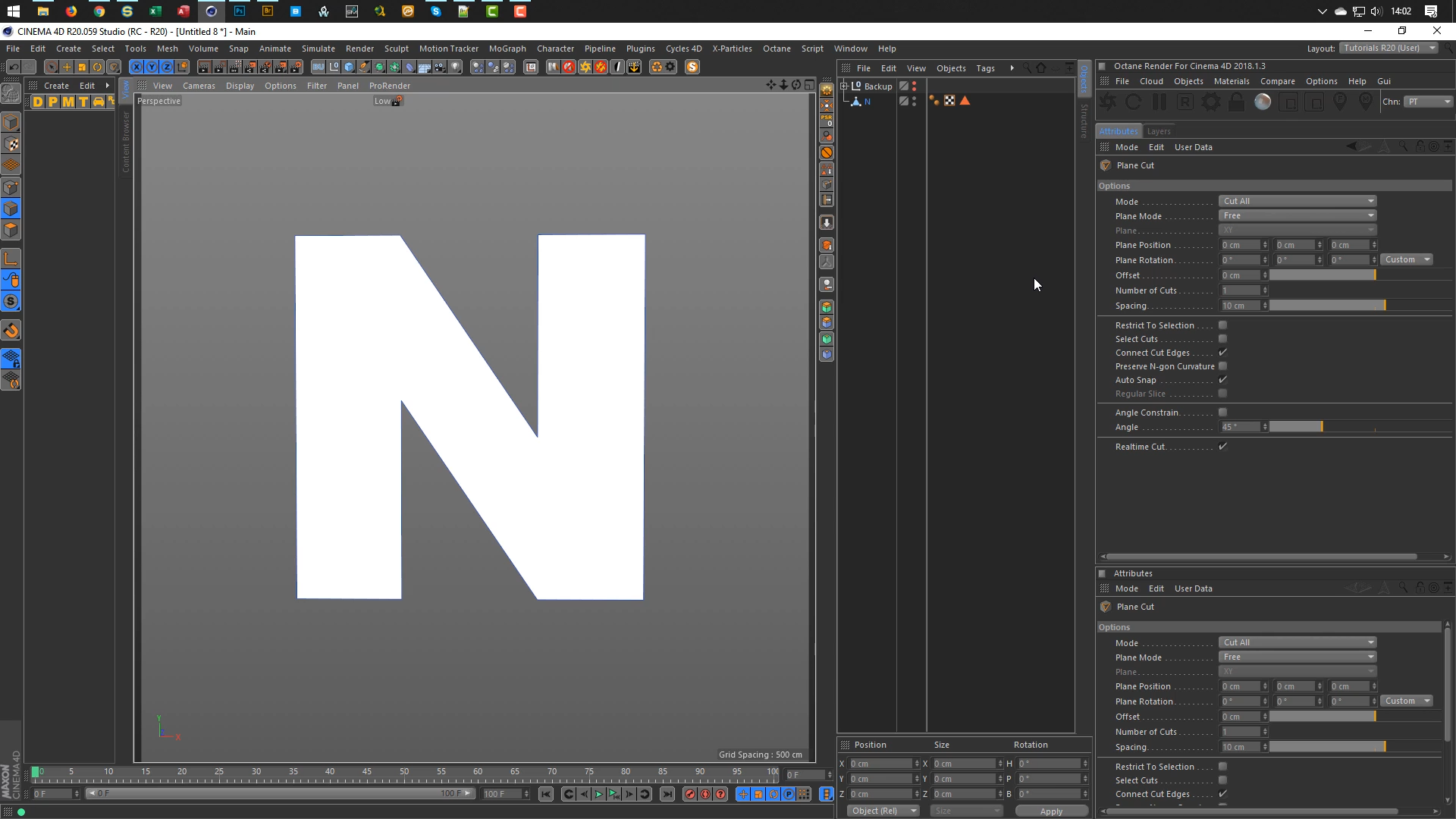
Task: Click the Edit button in Attributes panel
Action: click(1155, 588)
